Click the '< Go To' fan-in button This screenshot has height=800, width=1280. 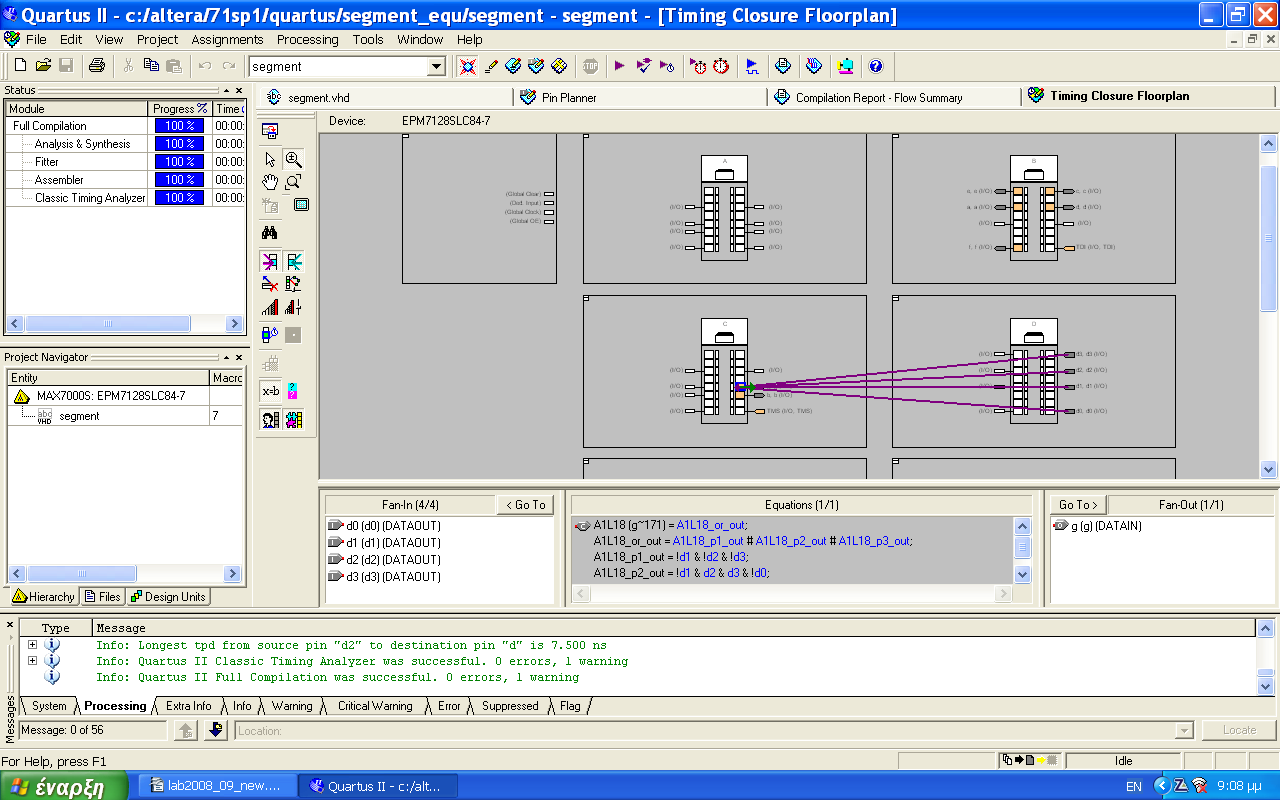click(x=525, y=505)
